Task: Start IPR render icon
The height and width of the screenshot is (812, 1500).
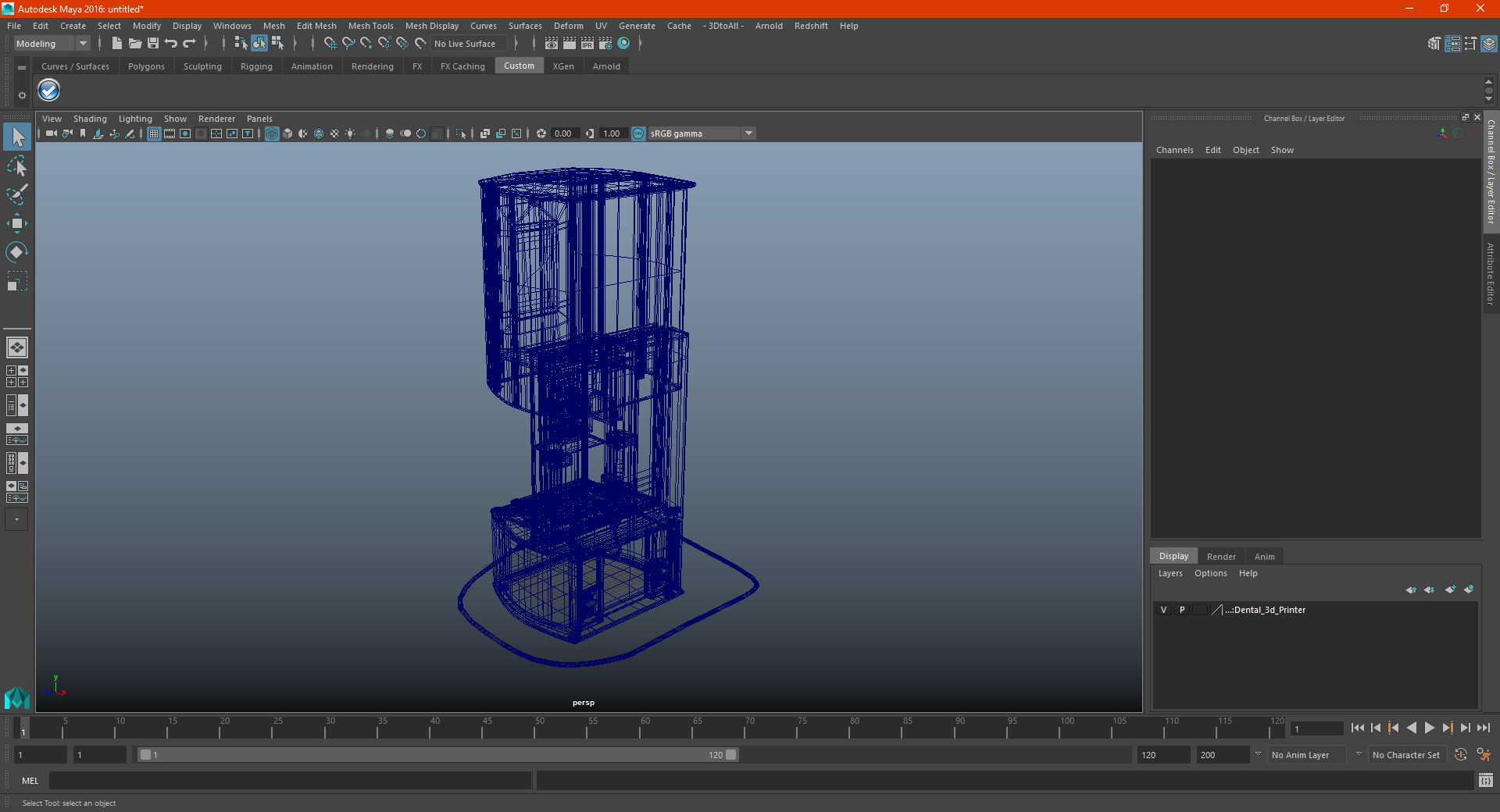Action: click(587, 44)
